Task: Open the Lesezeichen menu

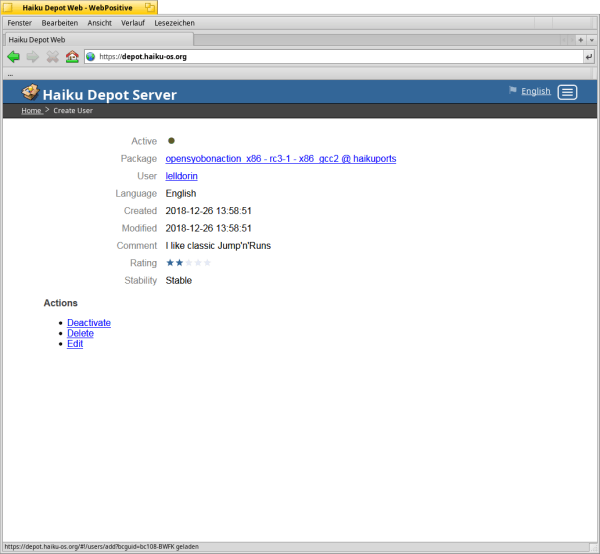Action: point(175,22)
